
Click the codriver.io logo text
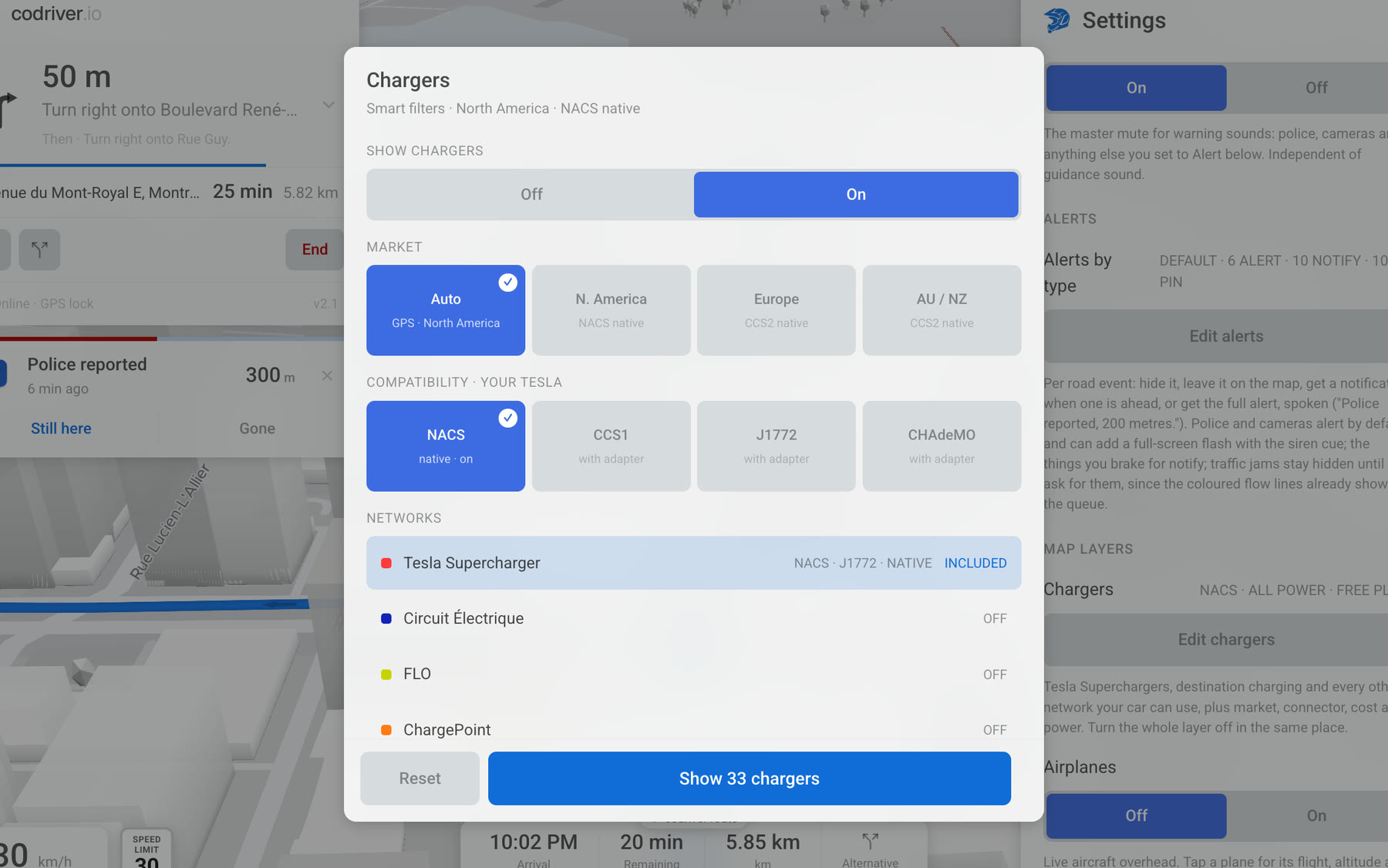pos(56,13)
